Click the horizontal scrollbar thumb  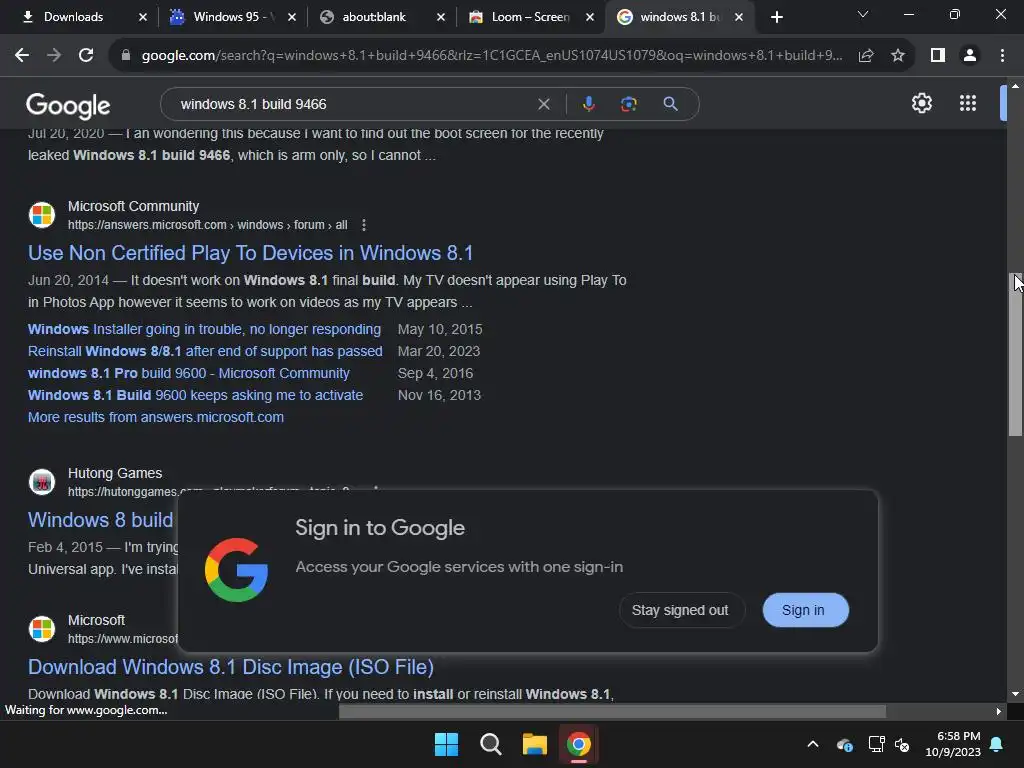click(612, 711)
